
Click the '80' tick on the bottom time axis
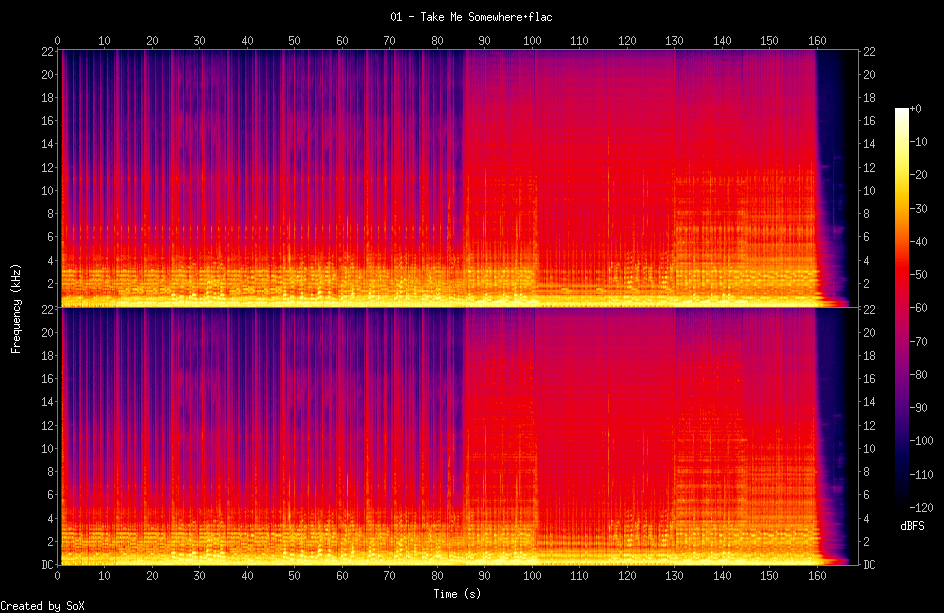point(437,577)
